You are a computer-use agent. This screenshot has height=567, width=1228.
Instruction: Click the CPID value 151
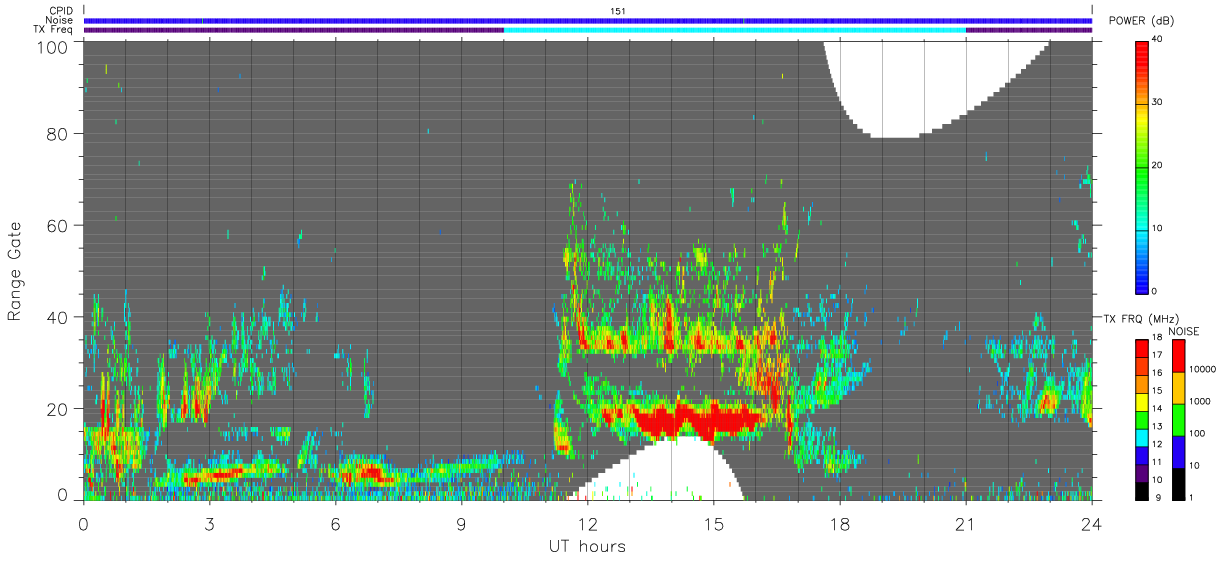click(x=618, y=11)
